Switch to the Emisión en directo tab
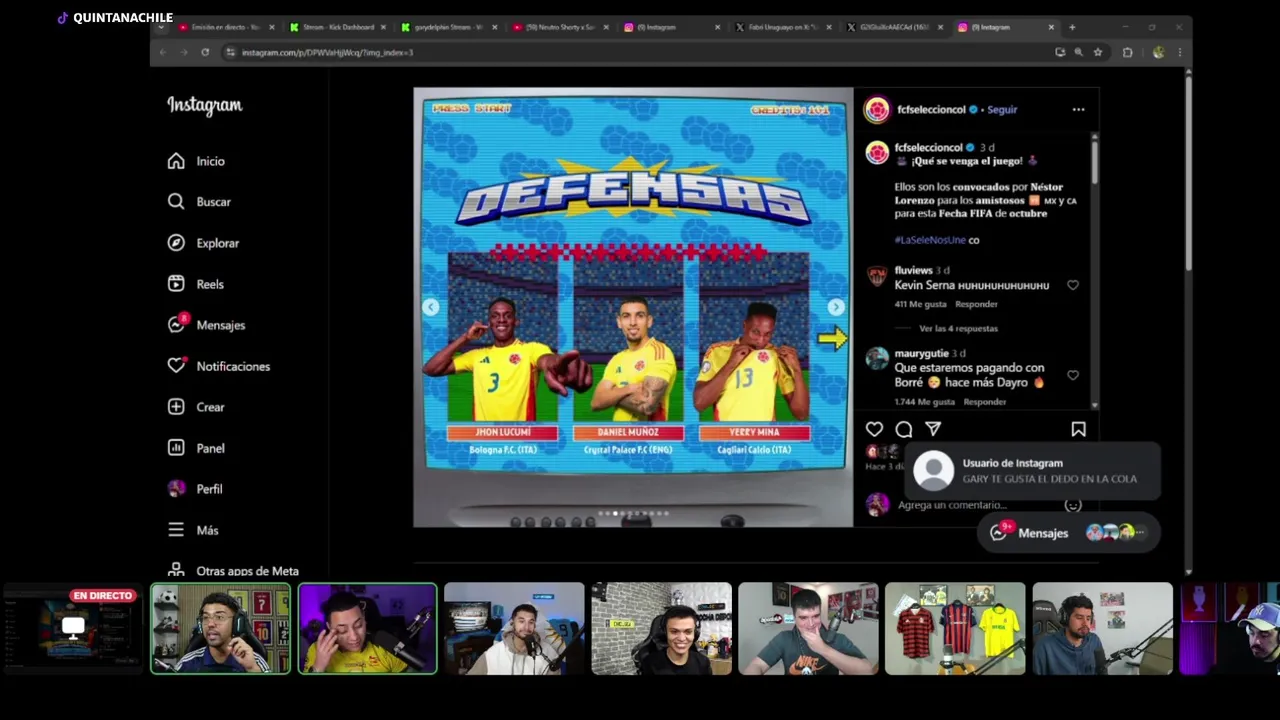Screen dimensions: 1280x720 point(224,27)
